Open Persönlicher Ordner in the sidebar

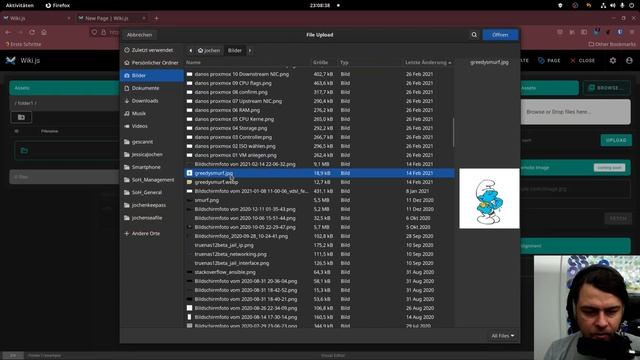[x=152, y=62]
